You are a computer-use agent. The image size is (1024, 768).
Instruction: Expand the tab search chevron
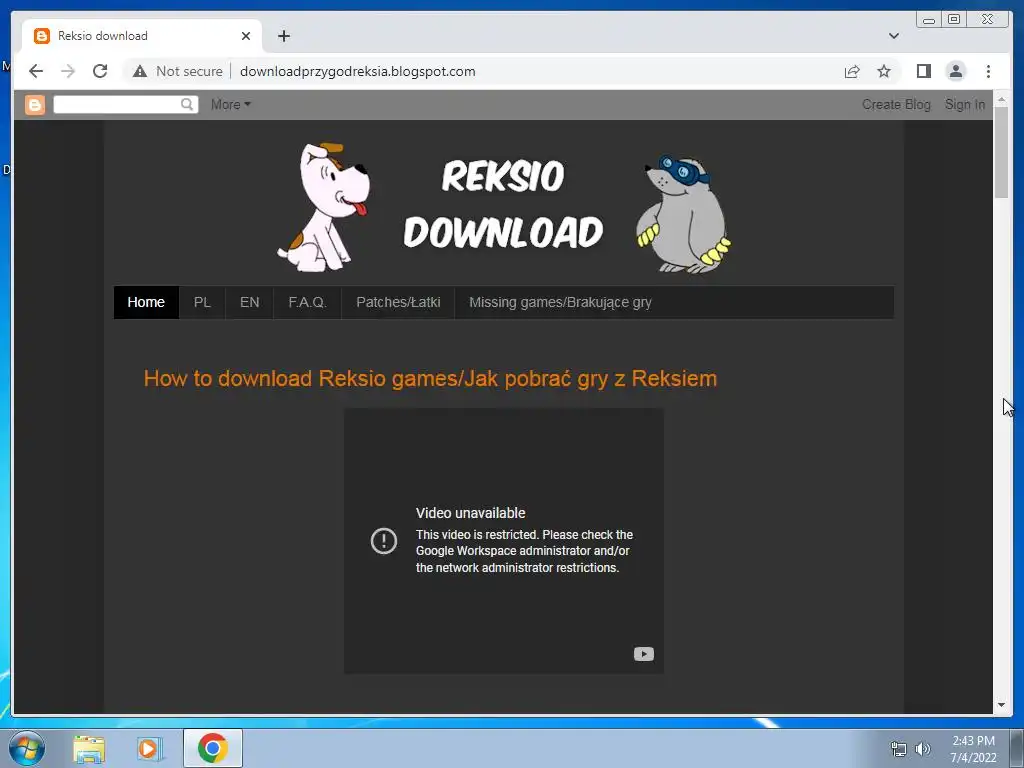point(893,36)
